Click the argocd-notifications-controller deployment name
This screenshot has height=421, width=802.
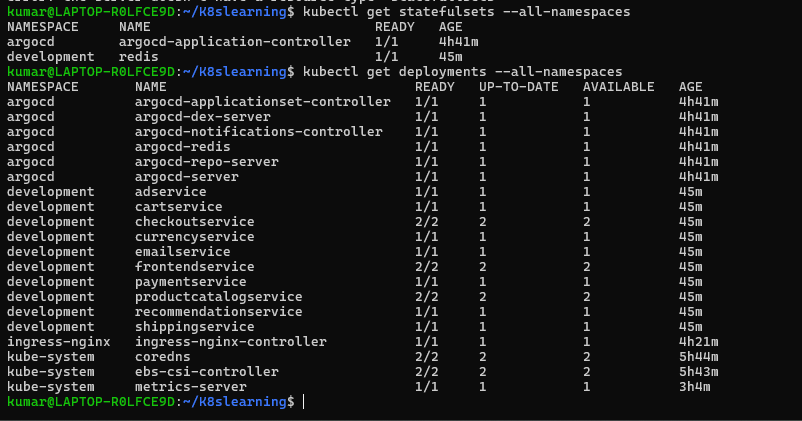tap(258, 132)
